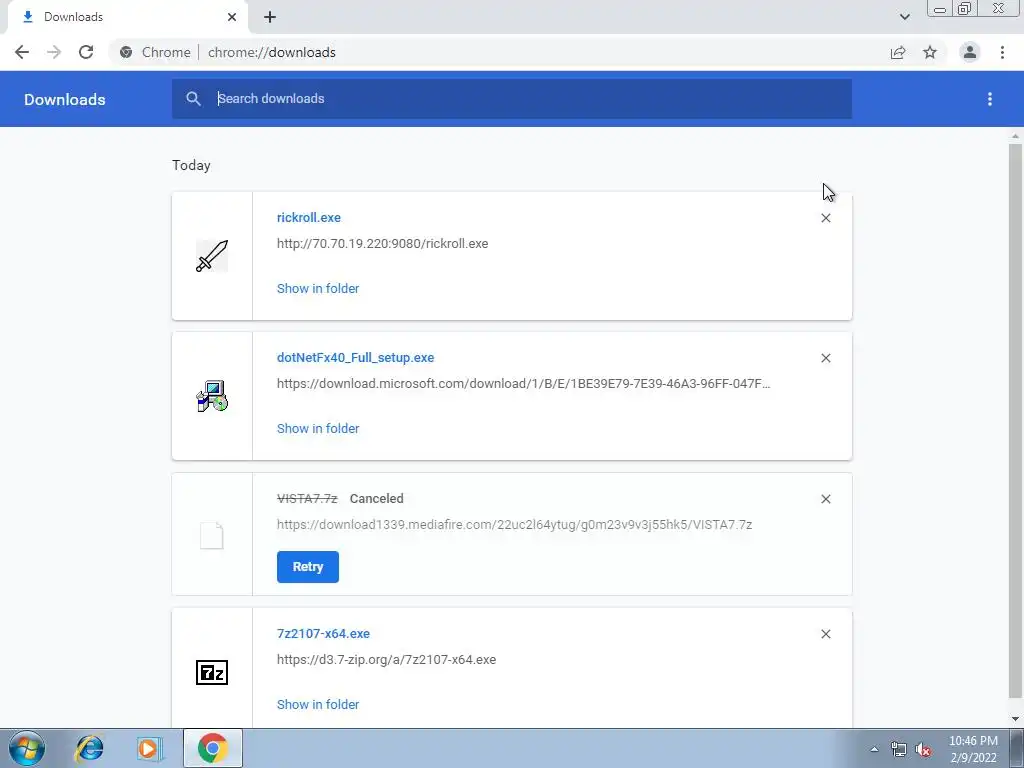This screenshot has width=1024, height=768.
Task: Show rickroll.exe in its folder
Action: (318, 289)
